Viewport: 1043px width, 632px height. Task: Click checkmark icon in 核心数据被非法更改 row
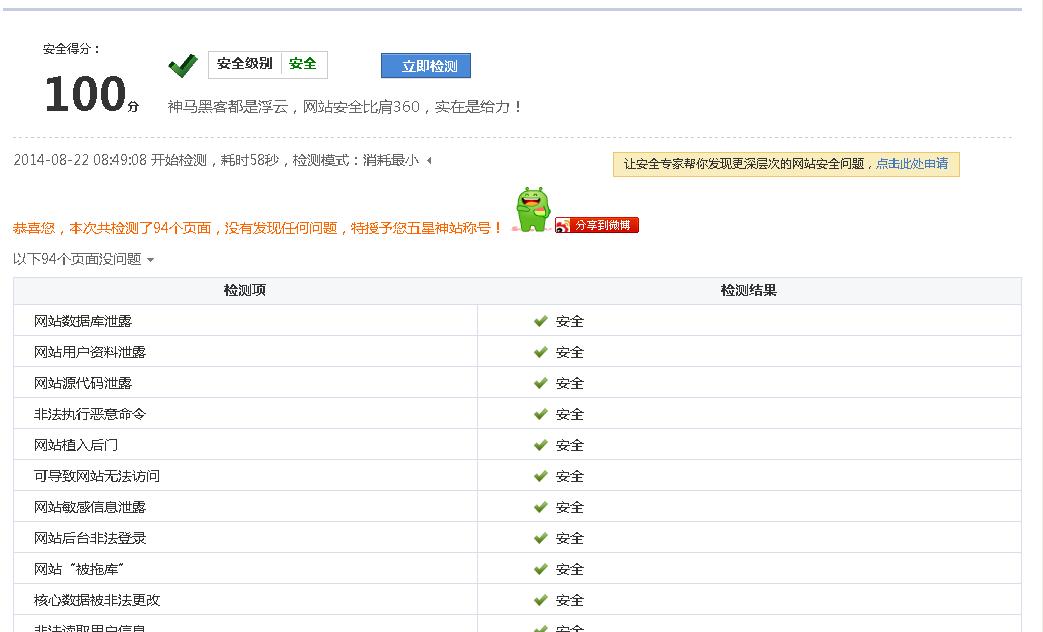pos(541,600)
